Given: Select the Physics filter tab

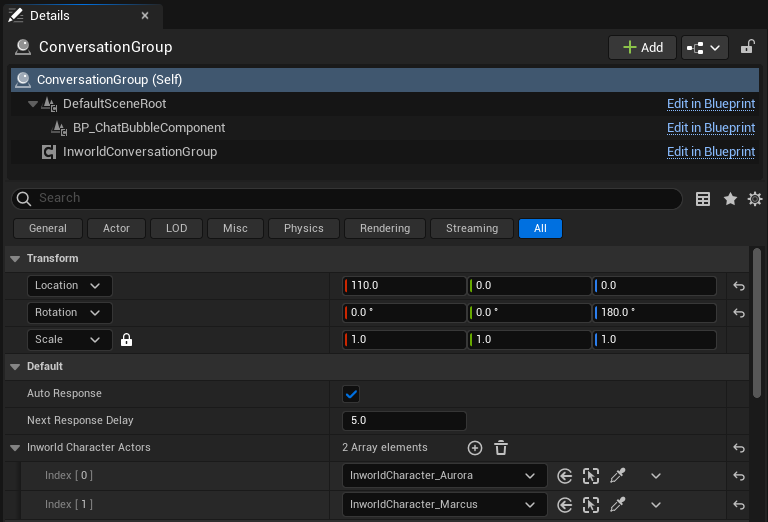Looking at the screenshot, I should pyautogui.click(x=303, y=229).
